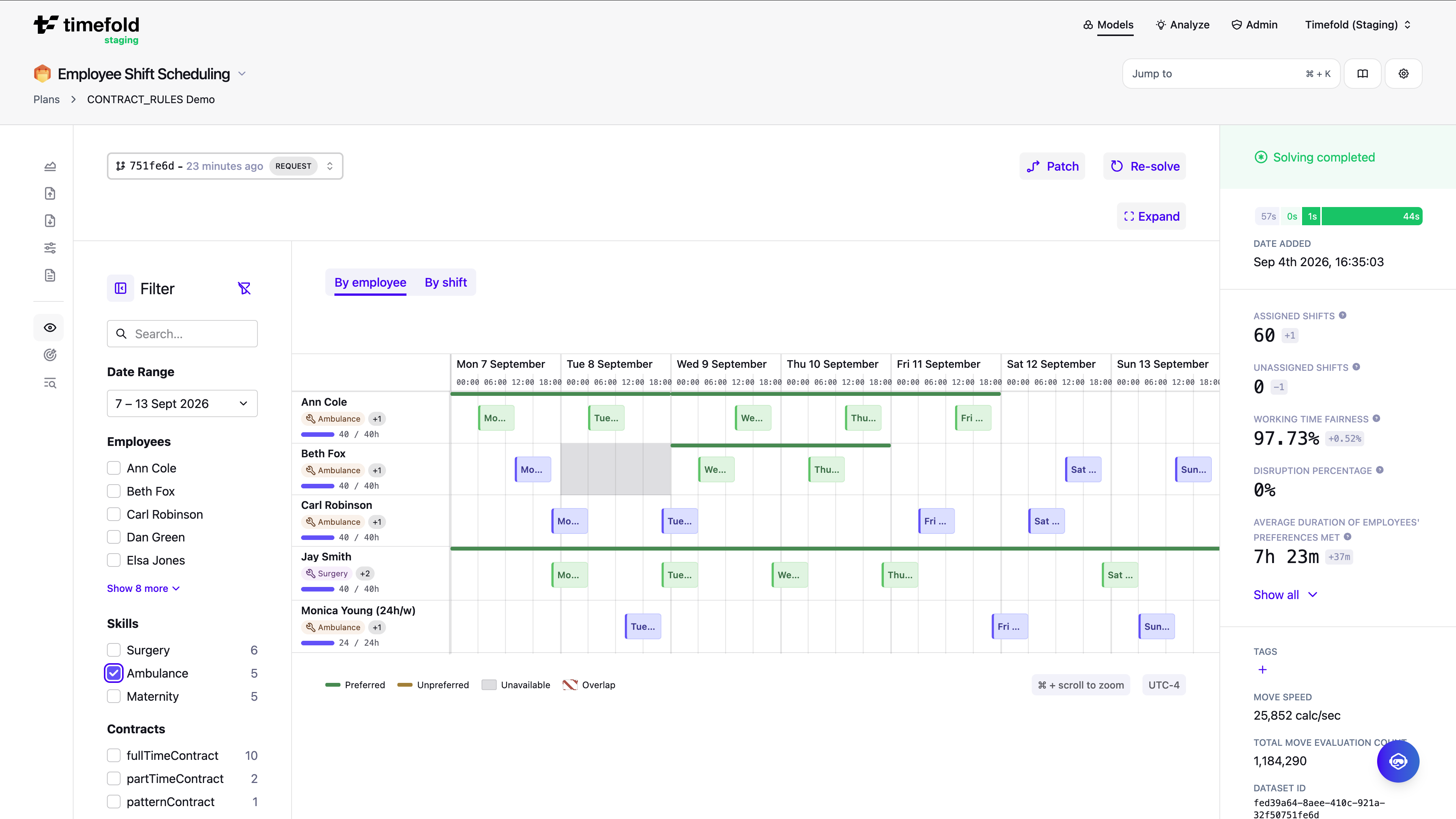Click the Employee Shift Scheduling model icon
The image size is (1456, 819).
coord(42,74)
